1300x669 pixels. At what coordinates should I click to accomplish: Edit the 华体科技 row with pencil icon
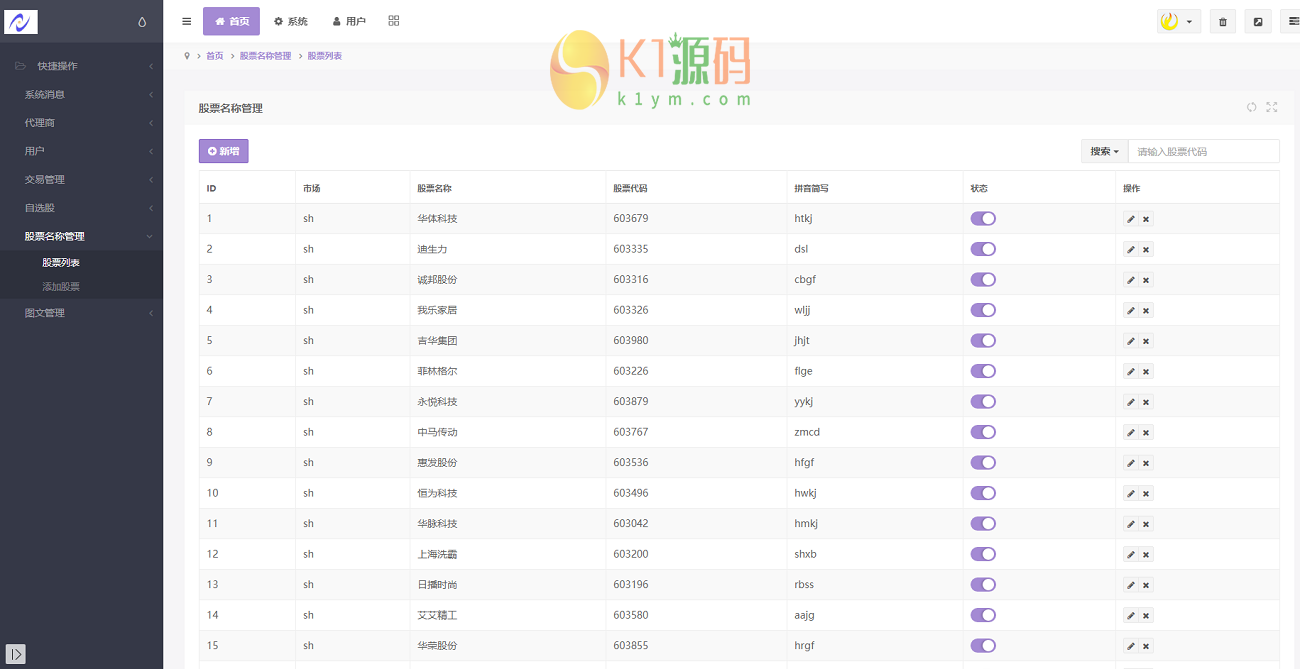(x=1130, y=219)
